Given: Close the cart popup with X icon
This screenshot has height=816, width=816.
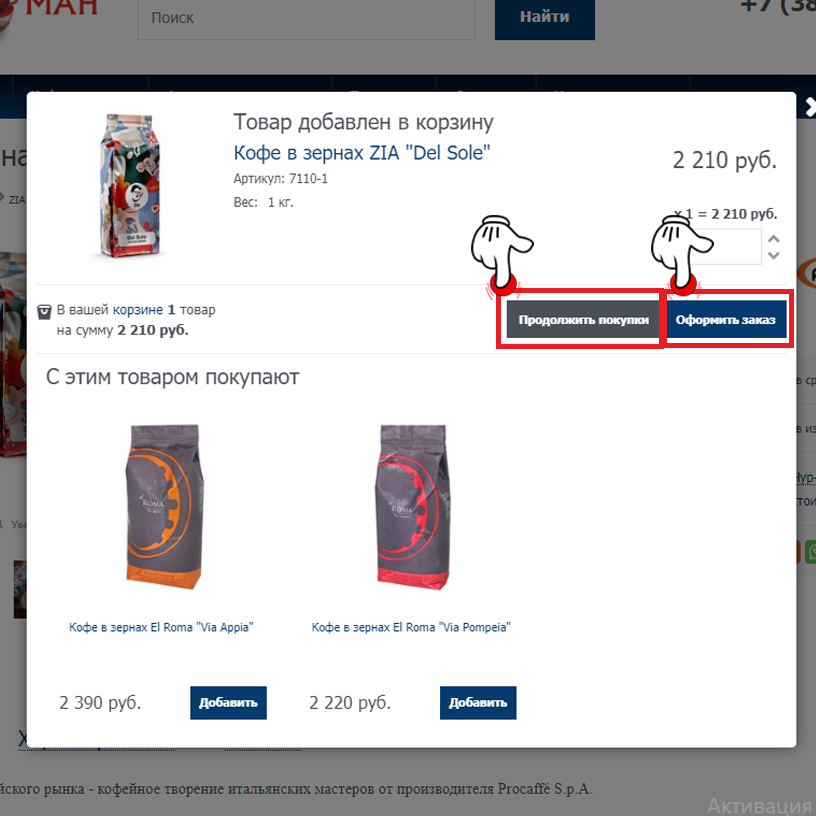Looking at the screenshot, I should (811, 107).
